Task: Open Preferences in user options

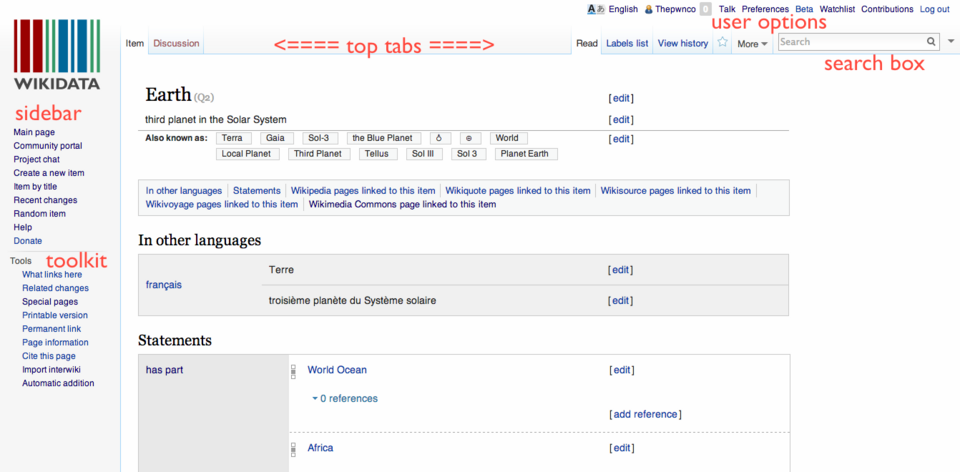Action: (x=765, y=9)
